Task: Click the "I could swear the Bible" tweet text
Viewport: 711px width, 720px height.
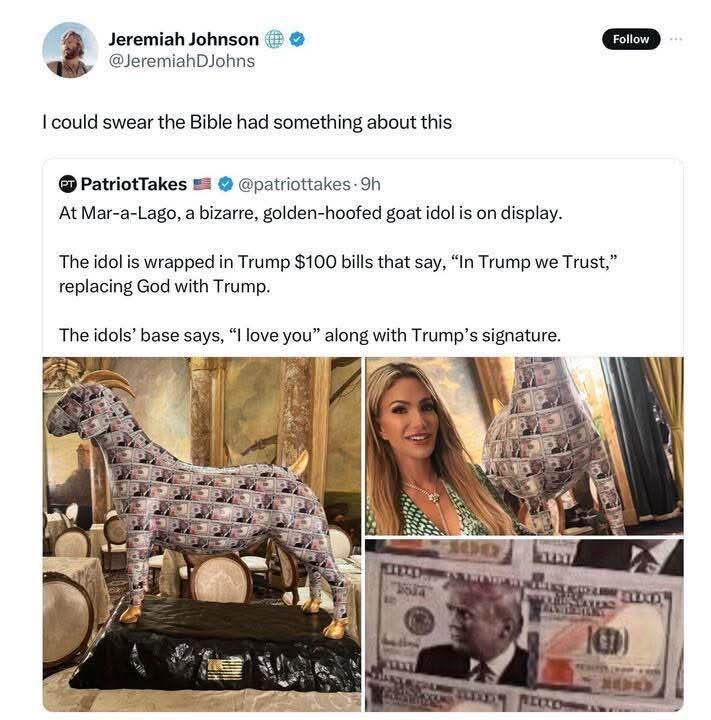Action: pyautogui.click(x=247, y=122)
